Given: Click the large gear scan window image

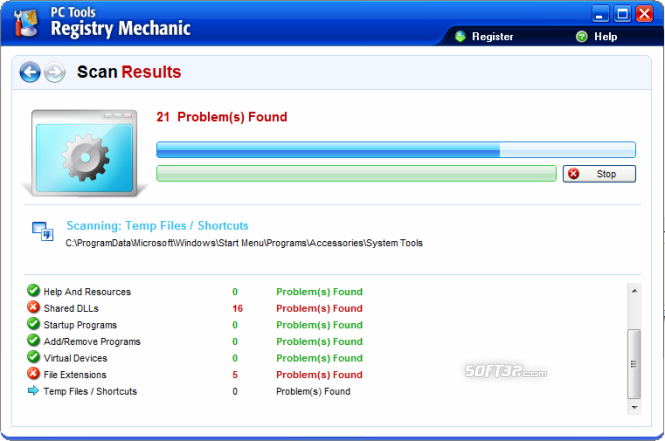Looking at the screenshot, I should 85,153.
